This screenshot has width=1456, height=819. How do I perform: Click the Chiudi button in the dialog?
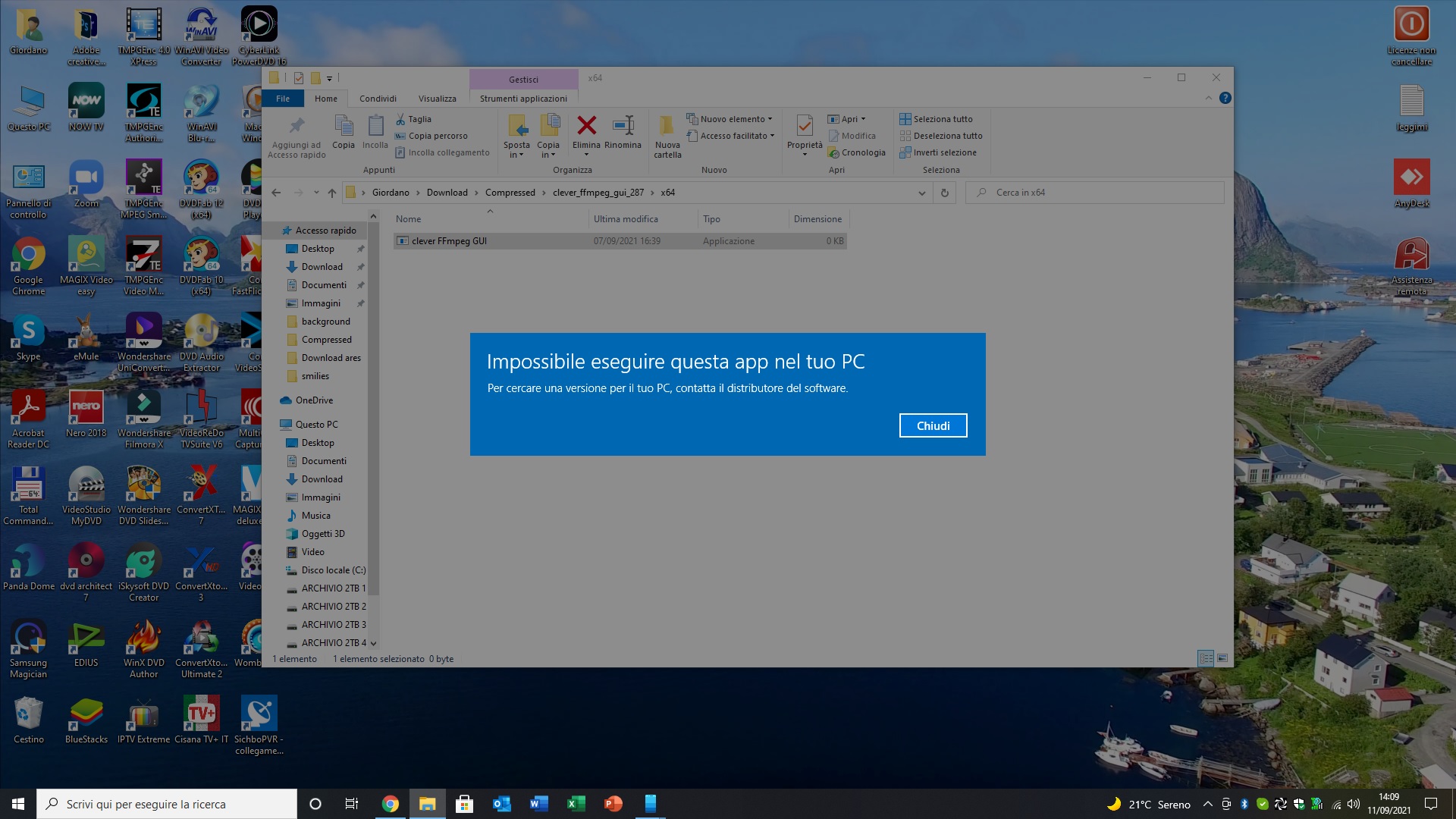[933, 425]
